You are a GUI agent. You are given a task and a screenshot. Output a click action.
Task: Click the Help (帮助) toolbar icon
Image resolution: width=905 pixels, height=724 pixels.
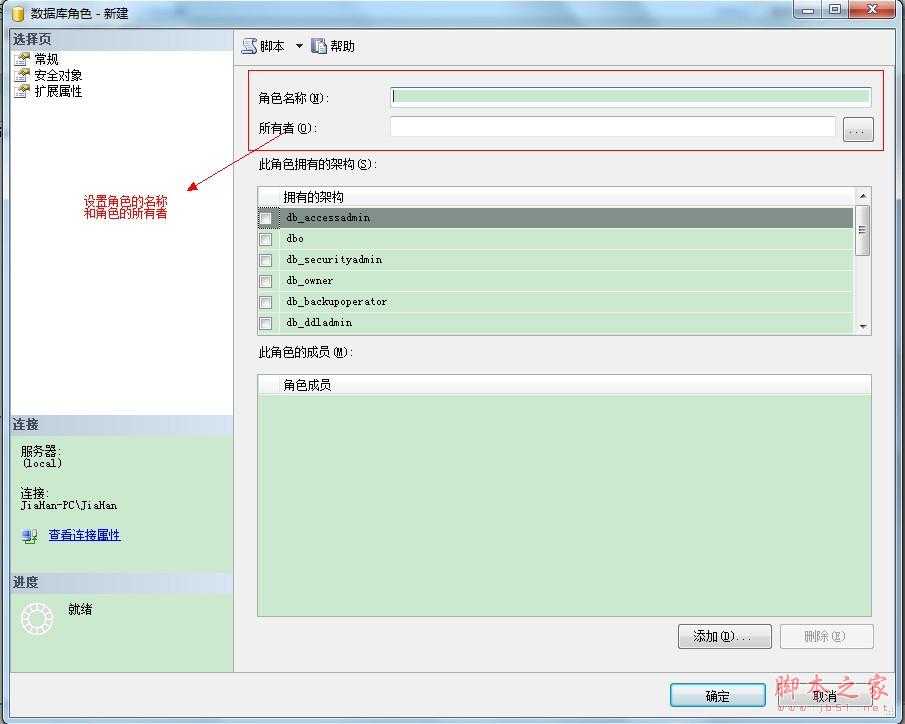tap(319, 46)
